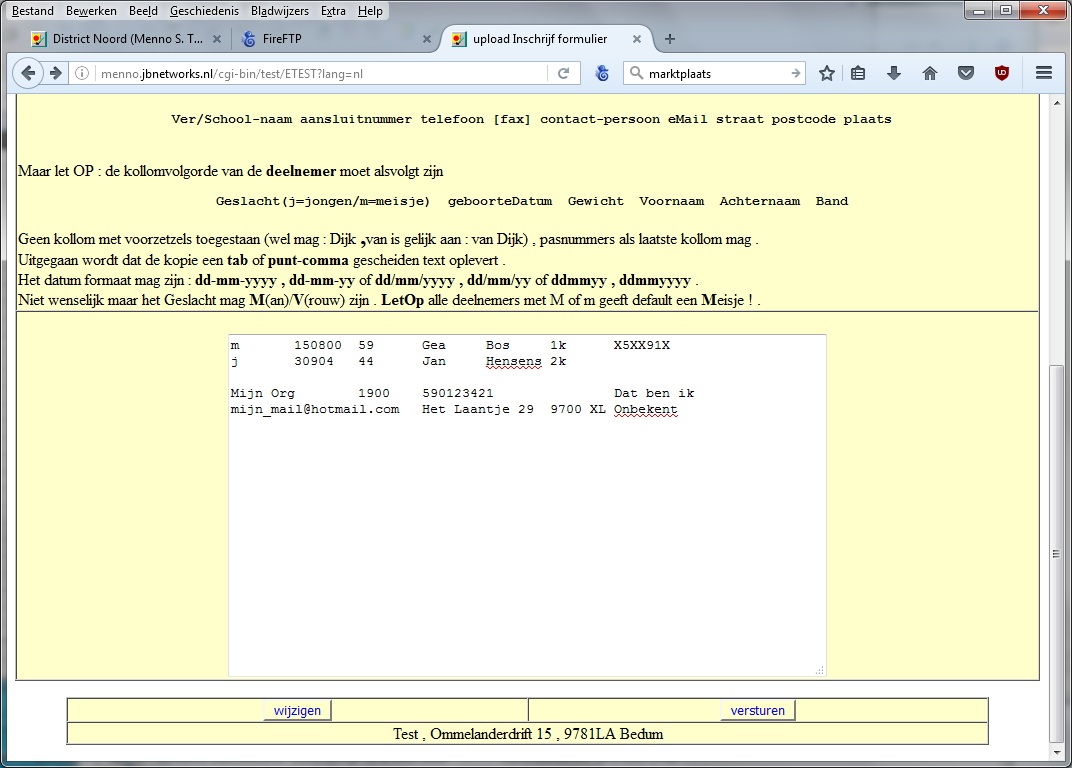Click the forward navigation arrow
The image size is (1072, 768).
click(56, 73)
